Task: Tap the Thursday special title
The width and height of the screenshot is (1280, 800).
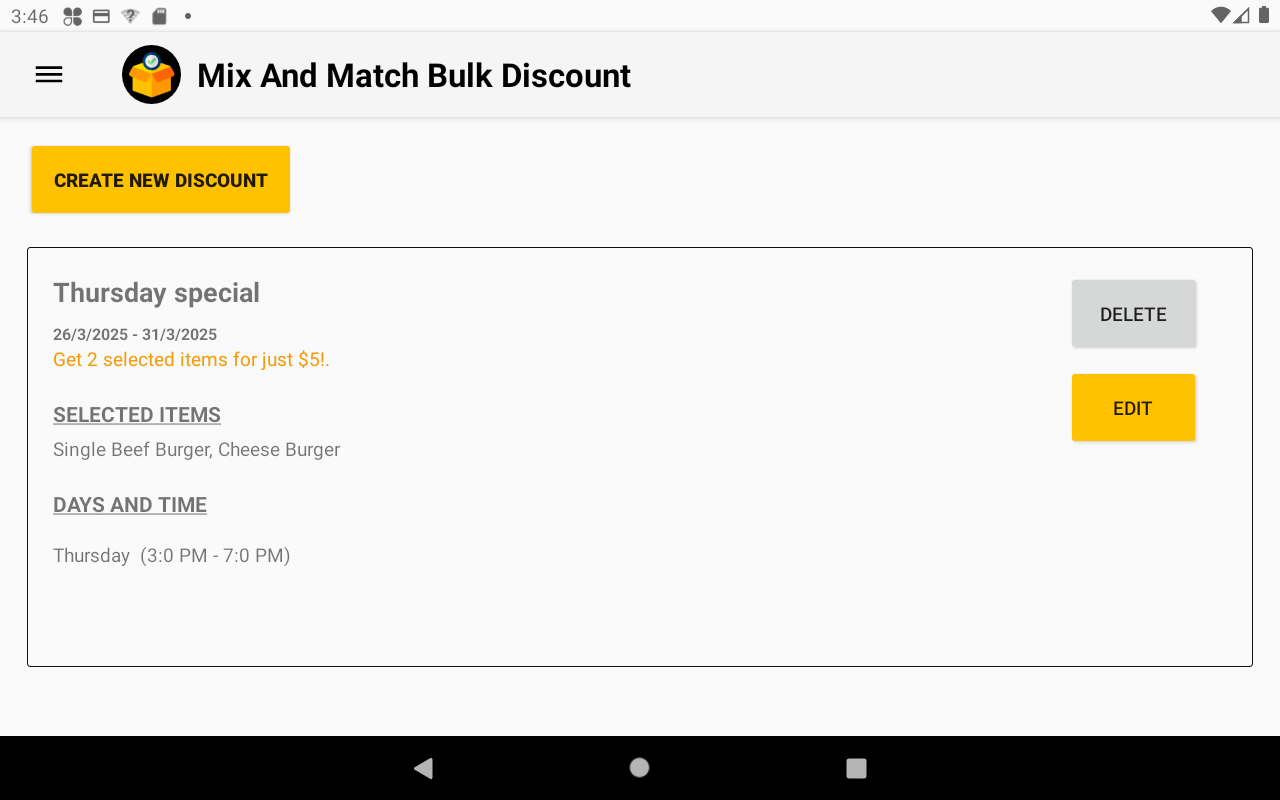Action: point(156,292)
